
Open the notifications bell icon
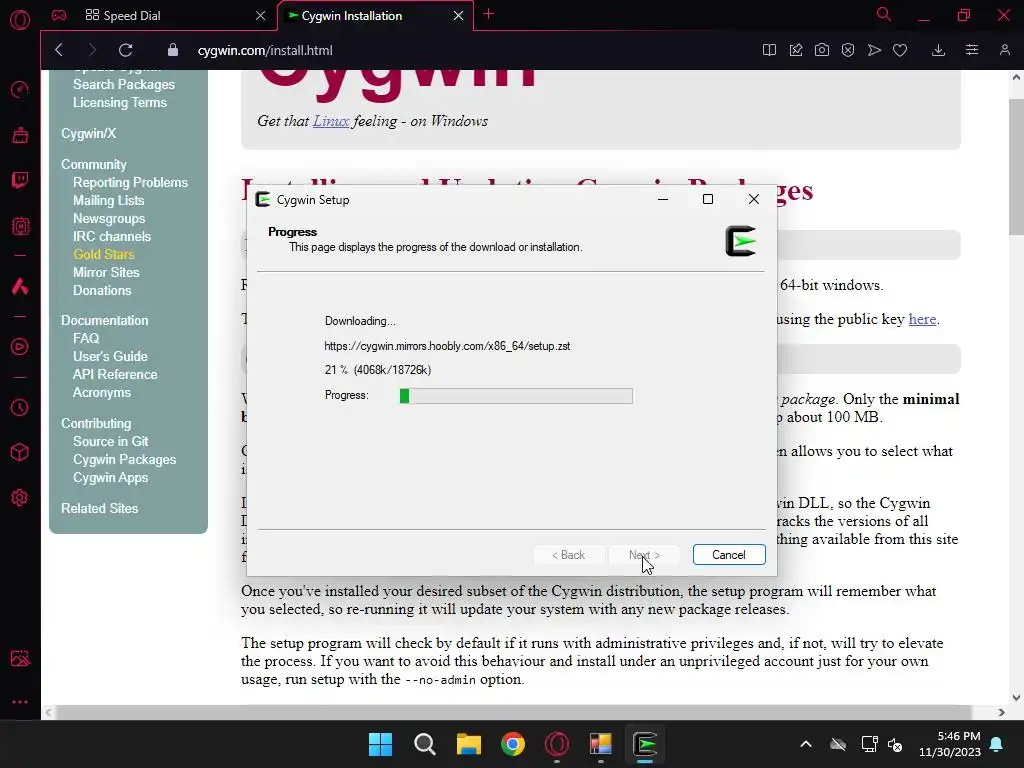[x=997, y=744]
